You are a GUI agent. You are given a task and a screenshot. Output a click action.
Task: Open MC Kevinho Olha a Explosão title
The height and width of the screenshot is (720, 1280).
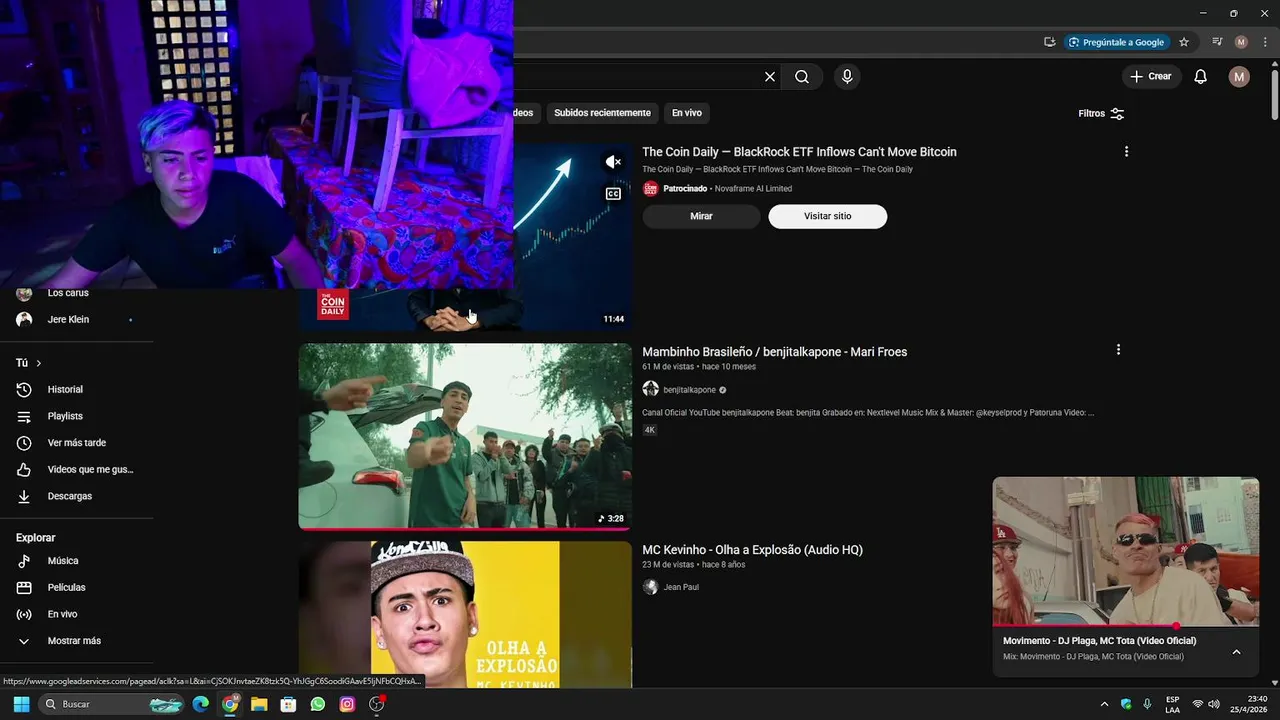[752, 550]
